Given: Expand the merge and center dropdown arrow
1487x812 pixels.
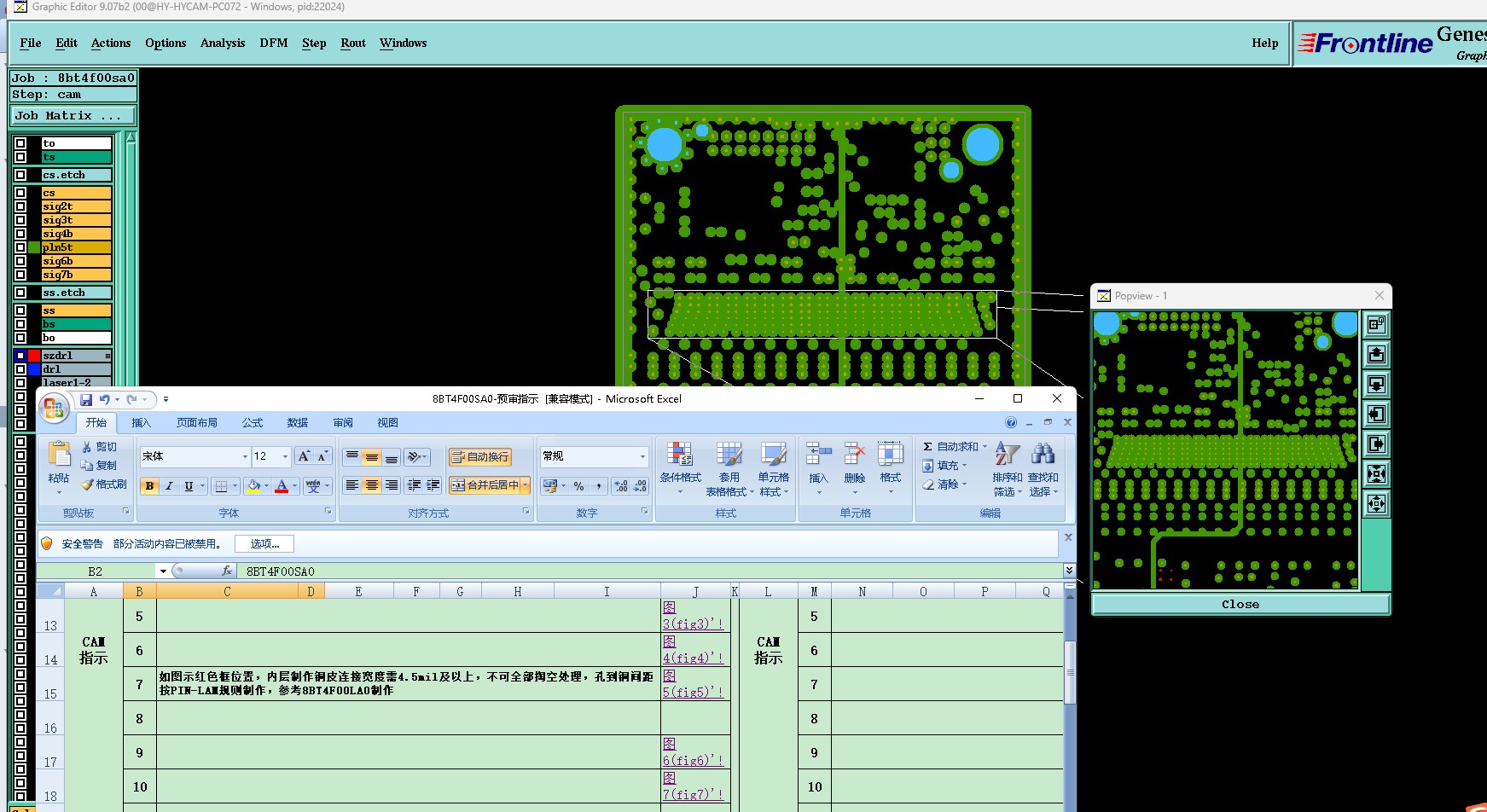Looking at the screenshot, I should (526, 485).
